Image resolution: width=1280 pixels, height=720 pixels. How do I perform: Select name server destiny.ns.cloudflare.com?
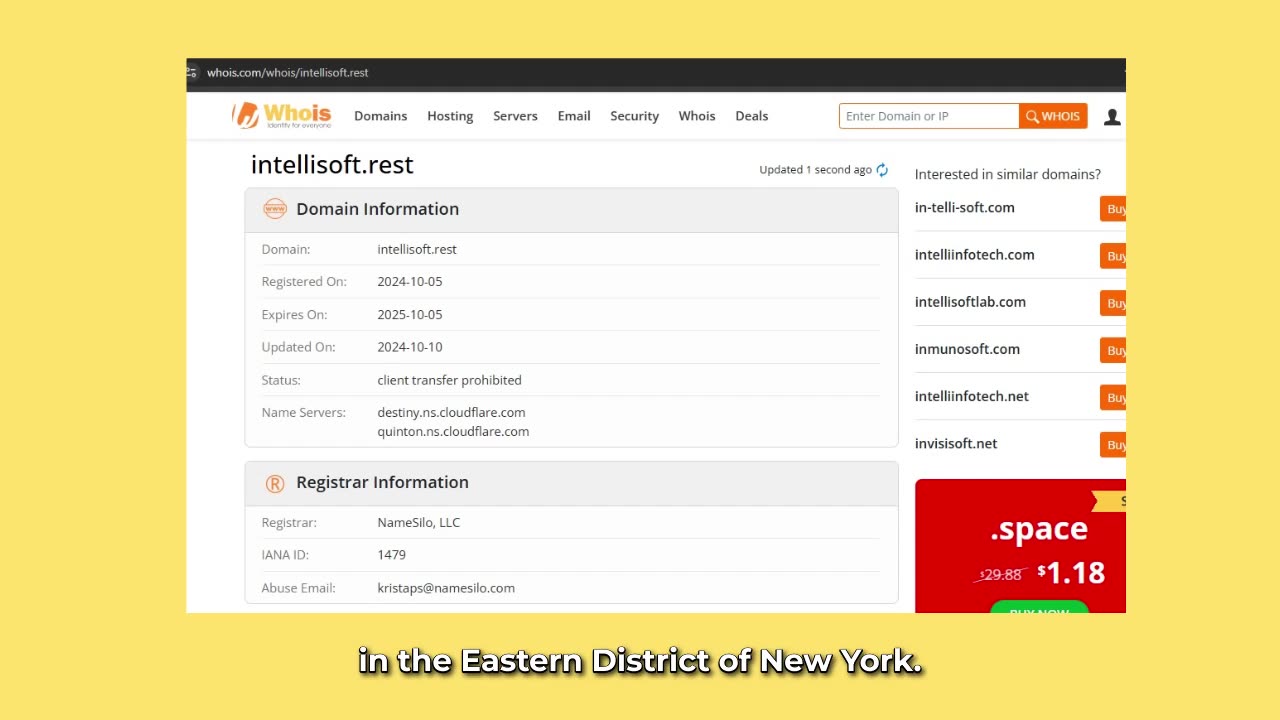click(x=451, y=412)
